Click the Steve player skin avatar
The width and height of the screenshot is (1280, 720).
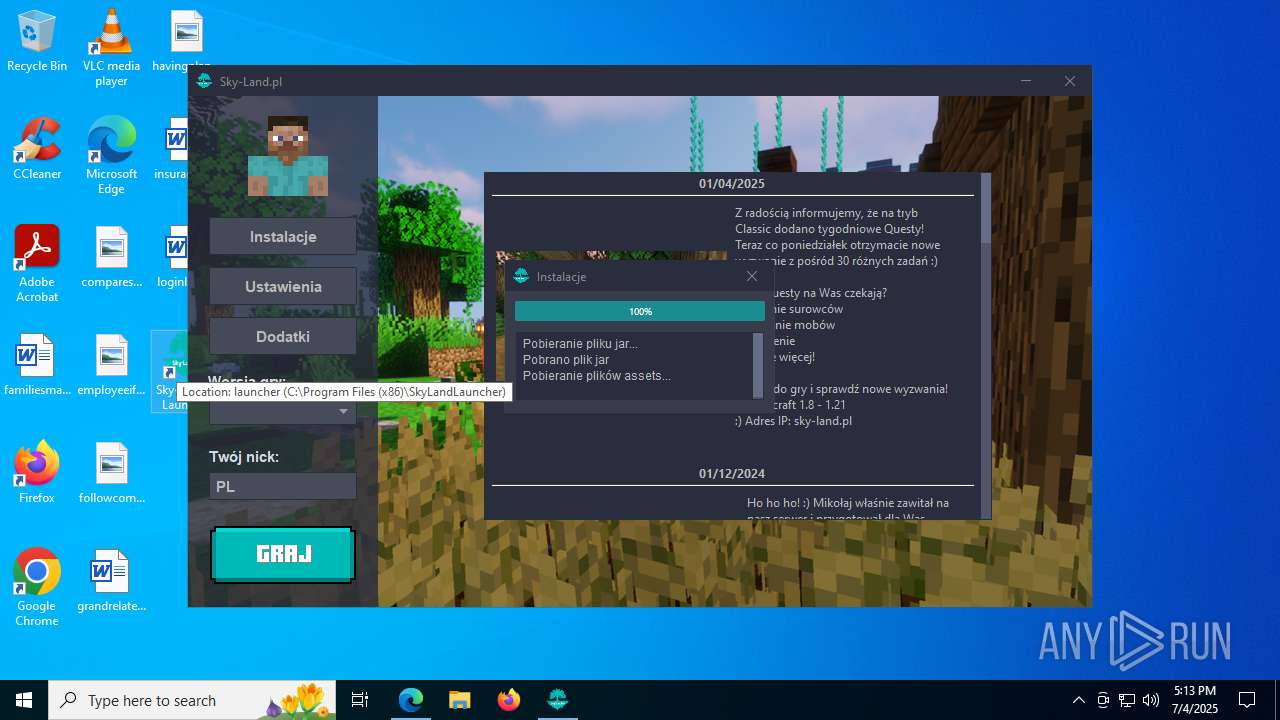[288, 156]
